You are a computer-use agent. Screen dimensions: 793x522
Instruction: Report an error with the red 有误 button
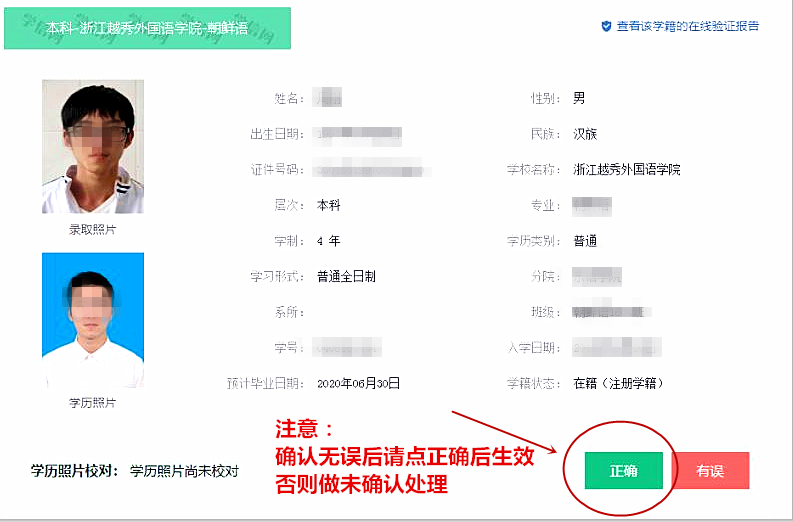pyautogui.click(x=711, y=470)
